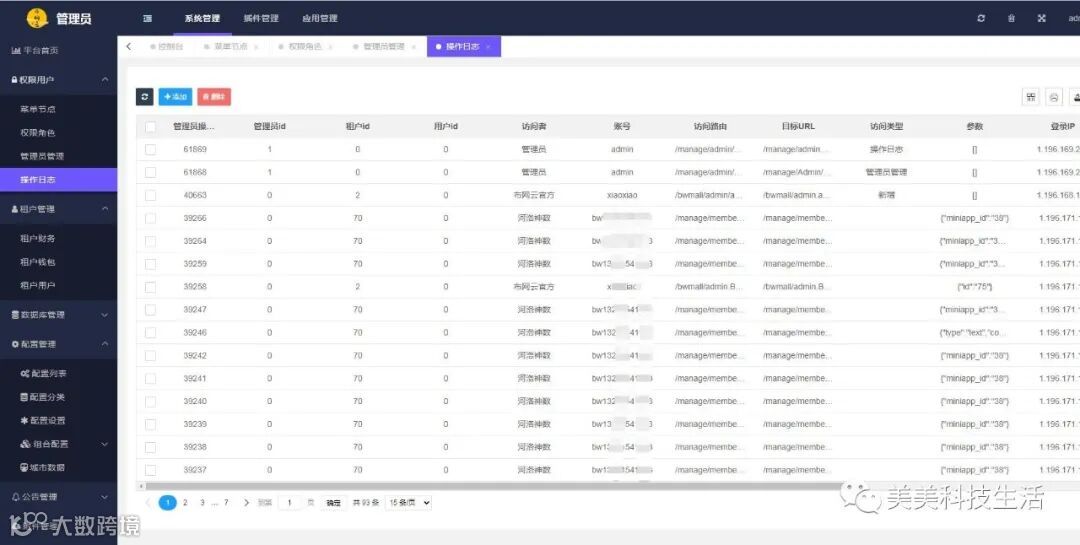
Task: Go to next page arrow in pagination
Action: (247, 503)
